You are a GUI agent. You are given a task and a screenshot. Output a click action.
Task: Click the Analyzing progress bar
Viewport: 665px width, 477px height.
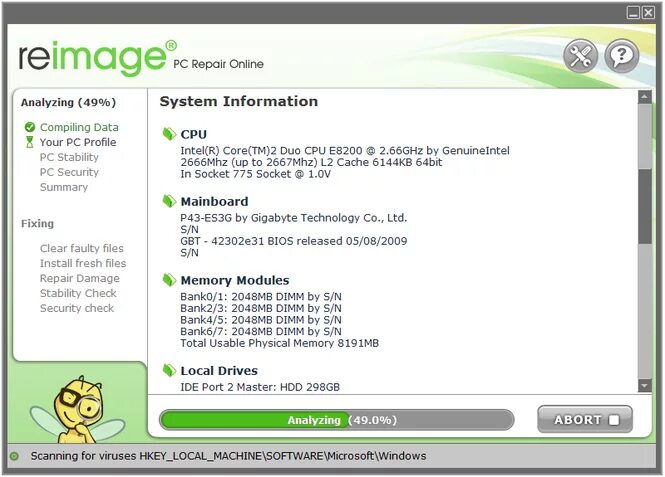(x=337, y=420)
